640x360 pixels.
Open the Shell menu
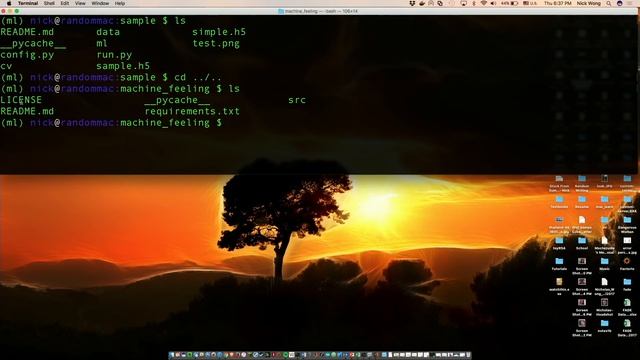click(x=49, y=3)
